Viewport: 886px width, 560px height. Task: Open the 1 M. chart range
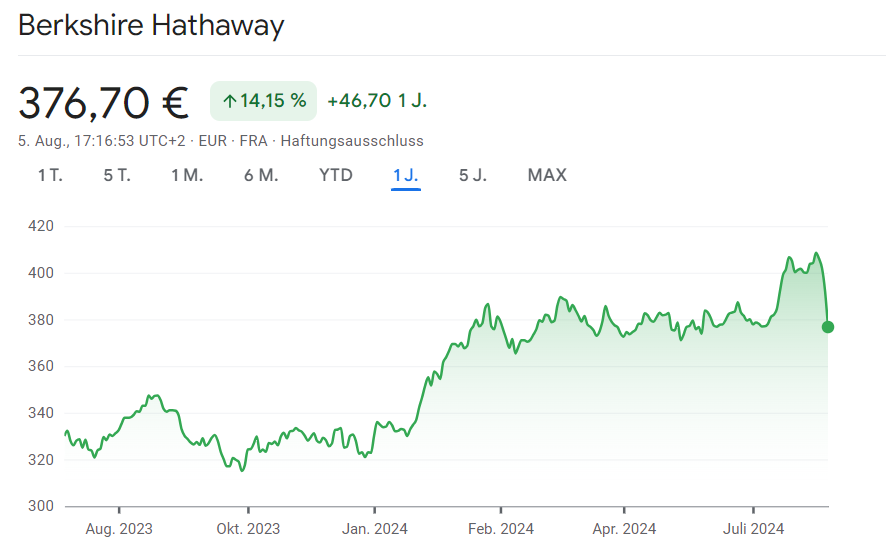point(187,175)
